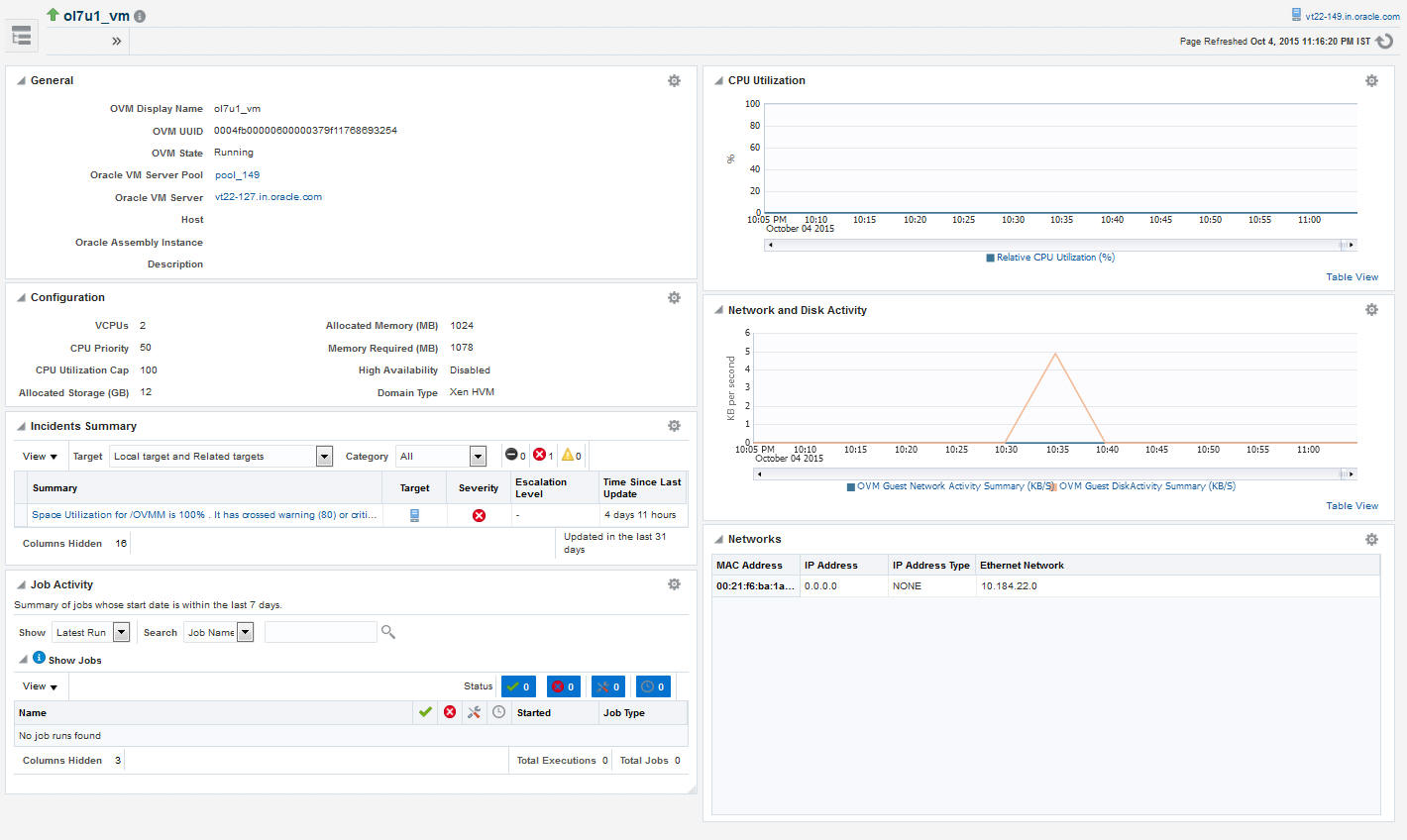
Task: Collapse the Configuration panel
Action: [22, 298]
